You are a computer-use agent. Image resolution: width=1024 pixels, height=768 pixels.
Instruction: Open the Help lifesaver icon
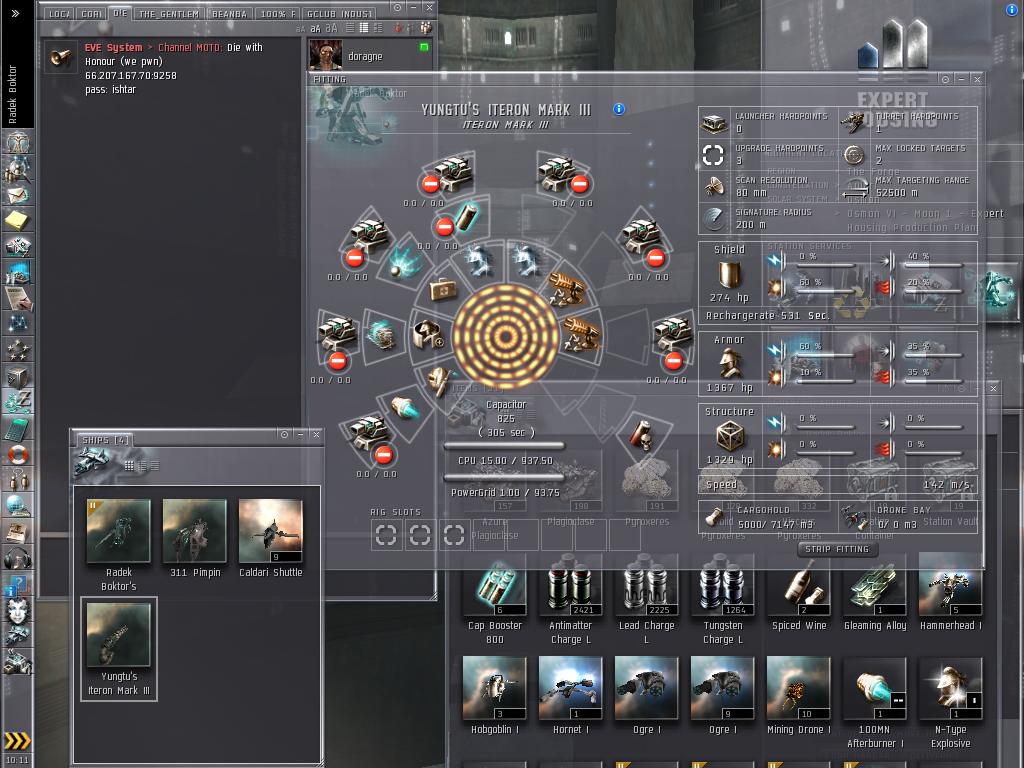tap(18, 453)
